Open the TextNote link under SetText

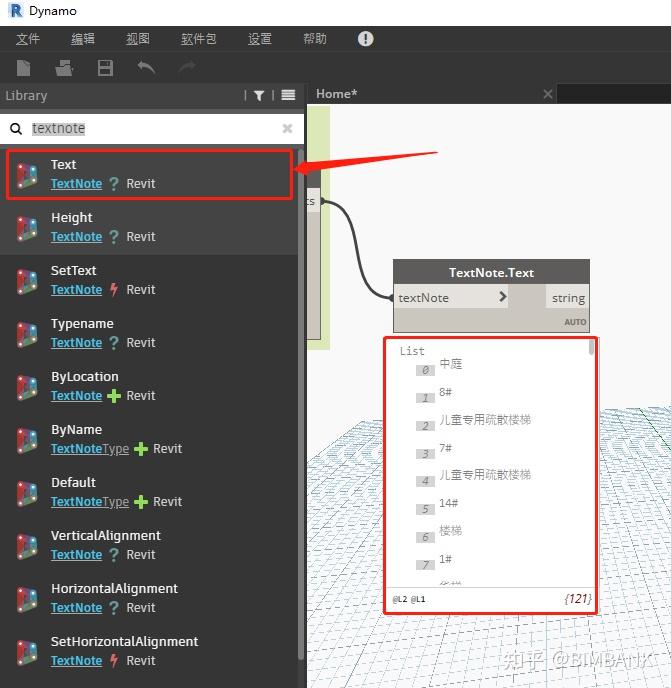(76, 290)
